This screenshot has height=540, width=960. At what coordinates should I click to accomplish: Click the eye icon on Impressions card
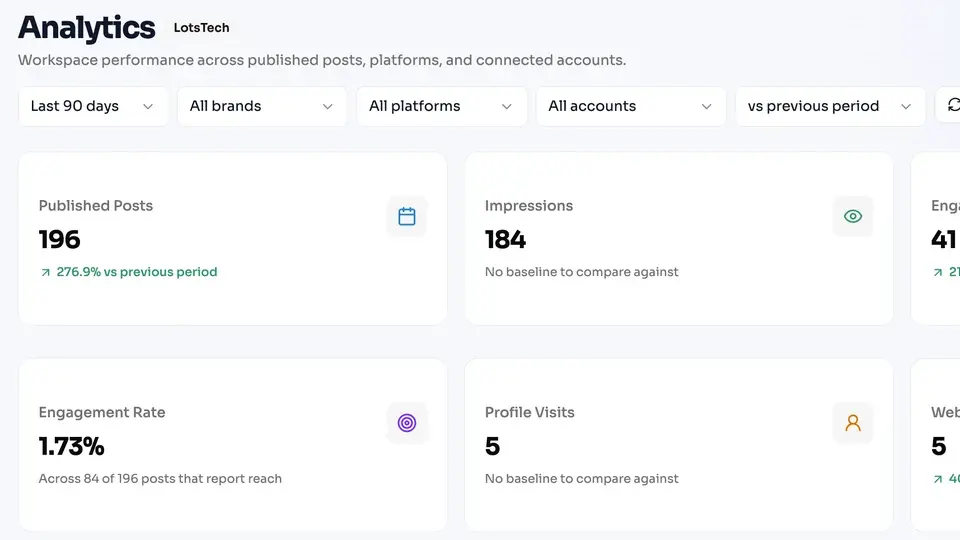853,216
